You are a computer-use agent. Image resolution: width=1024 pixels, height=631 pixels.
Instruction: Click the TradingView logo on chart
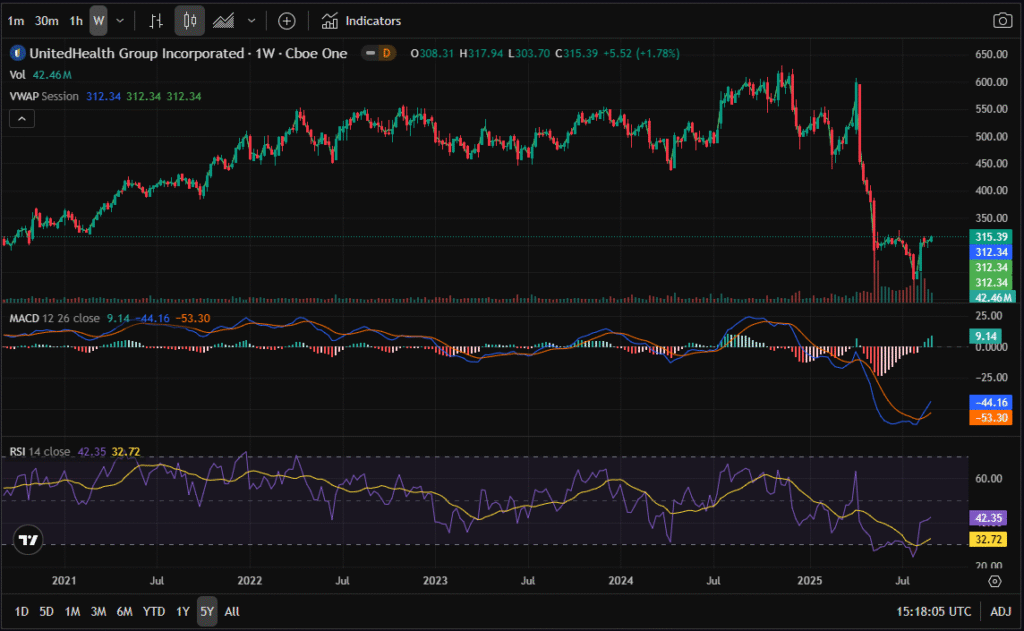[28, 540]
